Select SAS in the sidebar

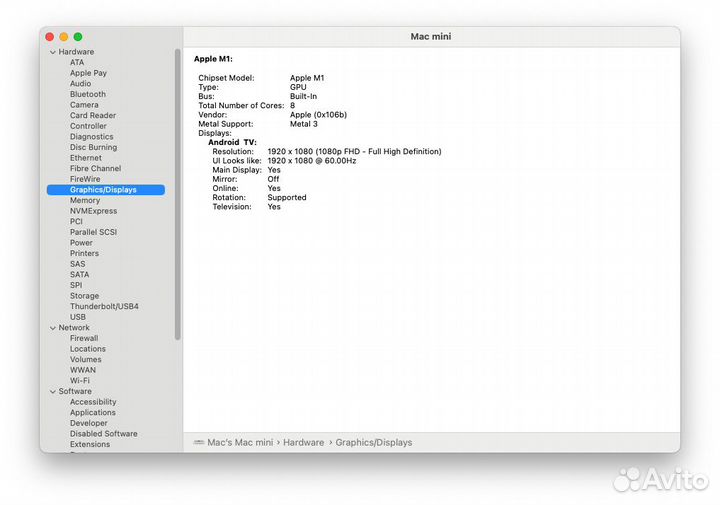pos(78,264)
